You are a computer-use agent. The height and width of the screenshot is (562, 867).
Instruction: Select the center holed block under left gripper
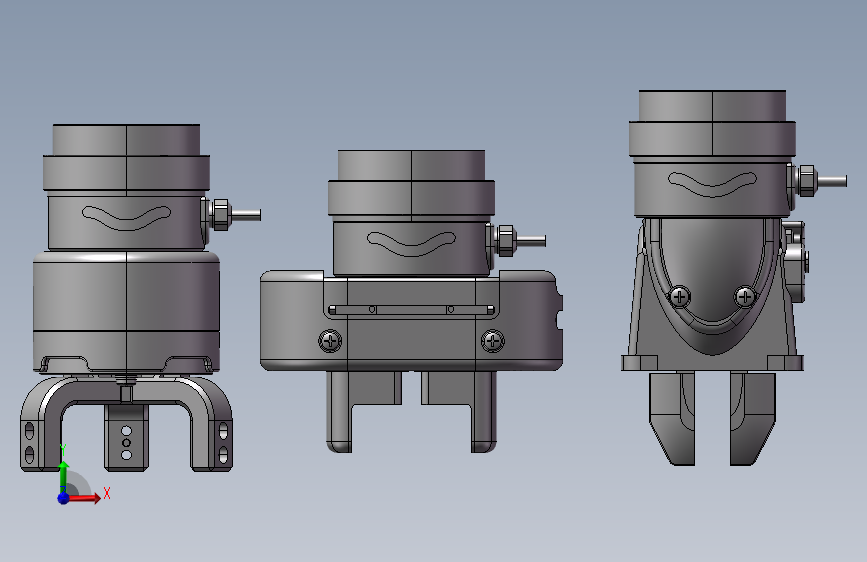coord(127,437)
